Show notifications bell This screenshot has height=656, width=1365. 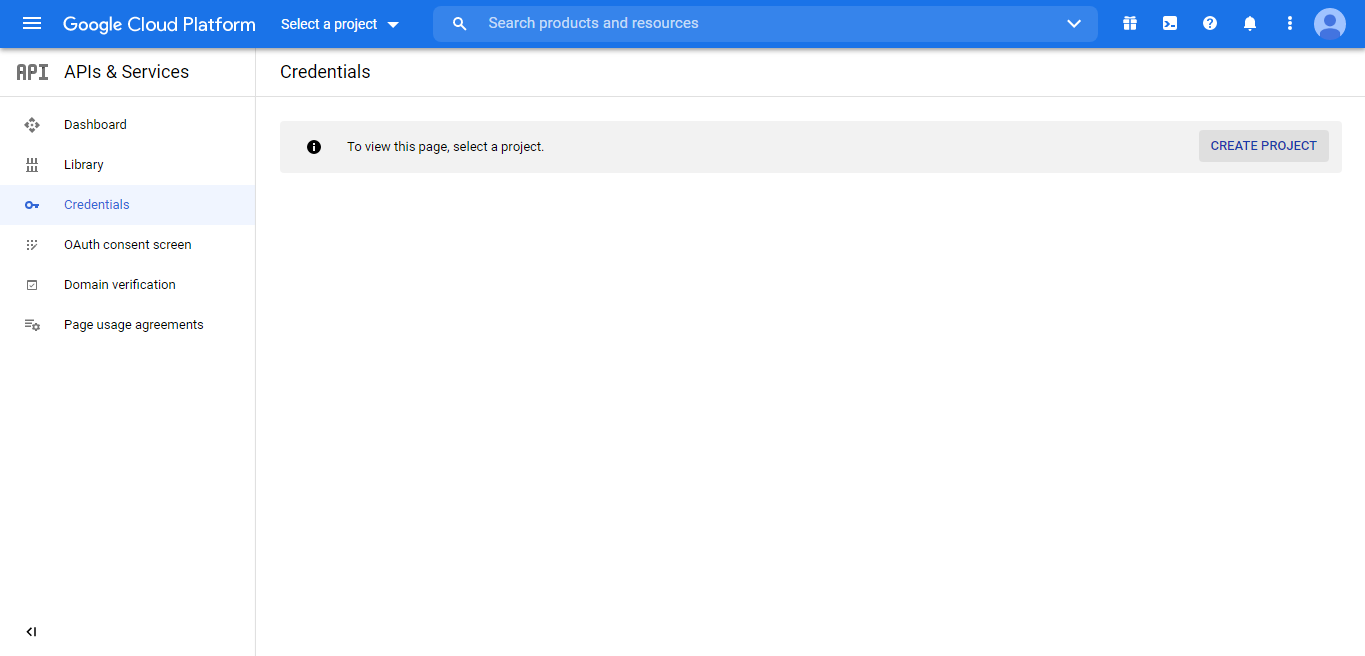click(1250, 24)
